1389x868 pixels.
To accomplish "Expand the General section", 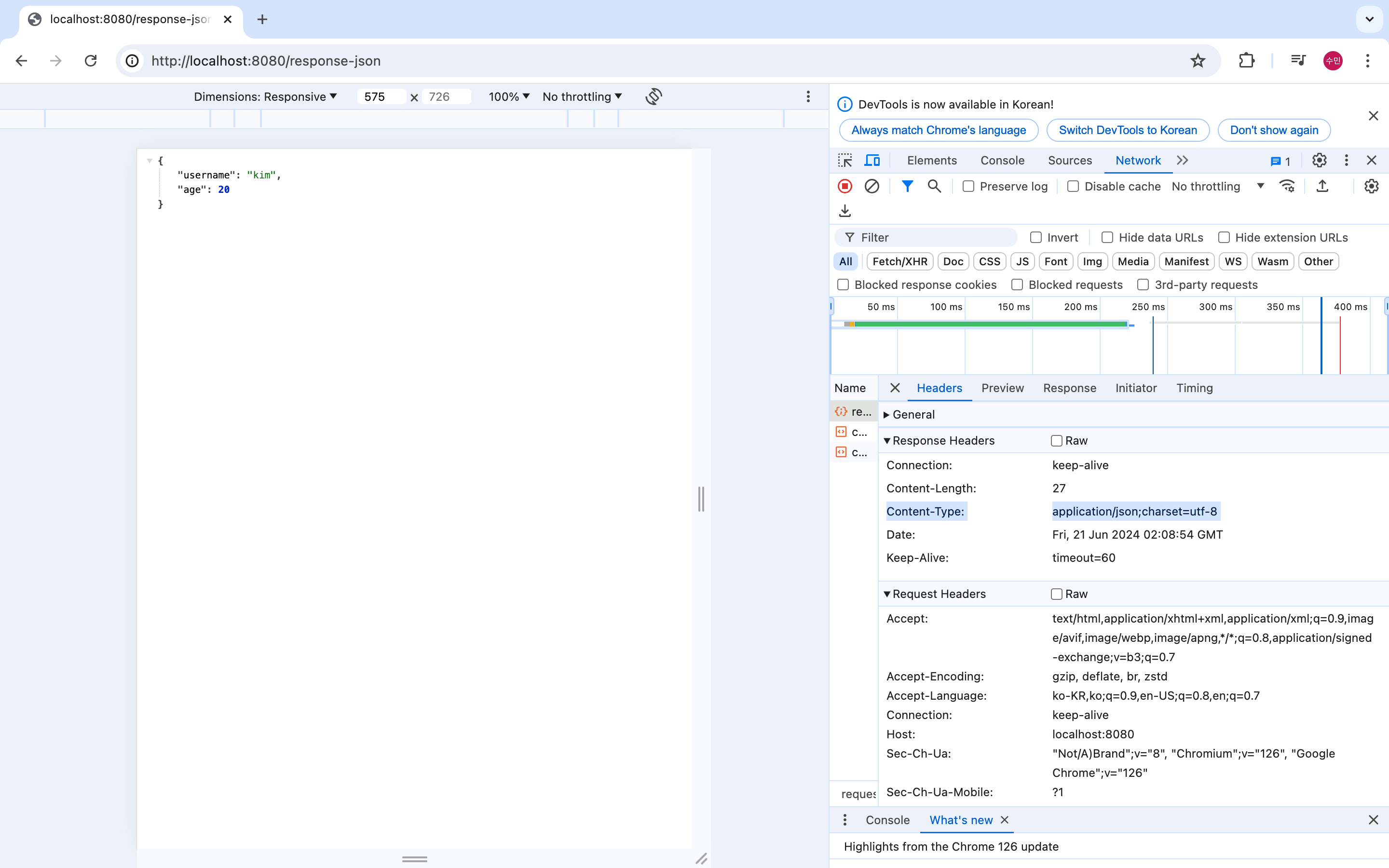I will pyautogui.click(x=912, y=415).
